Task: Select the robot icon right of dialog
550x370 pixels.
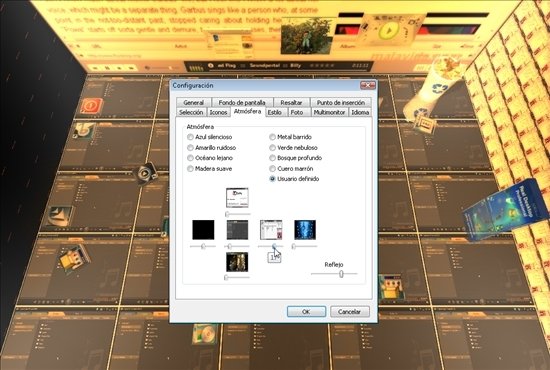Action: [391, 287]
